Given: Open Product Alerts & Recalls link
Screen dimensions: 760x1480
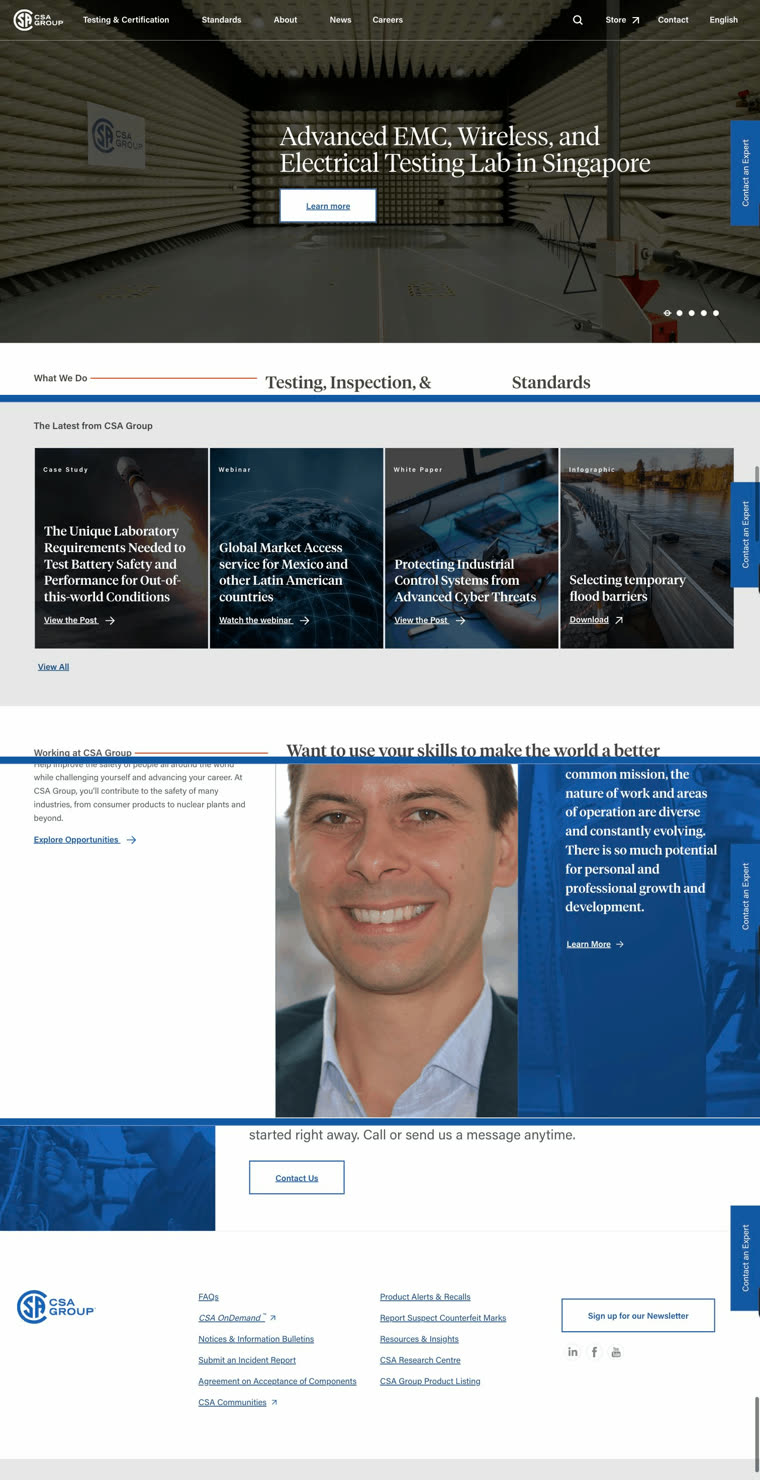Looking at the screenshot, I should tap(425, 1297).
